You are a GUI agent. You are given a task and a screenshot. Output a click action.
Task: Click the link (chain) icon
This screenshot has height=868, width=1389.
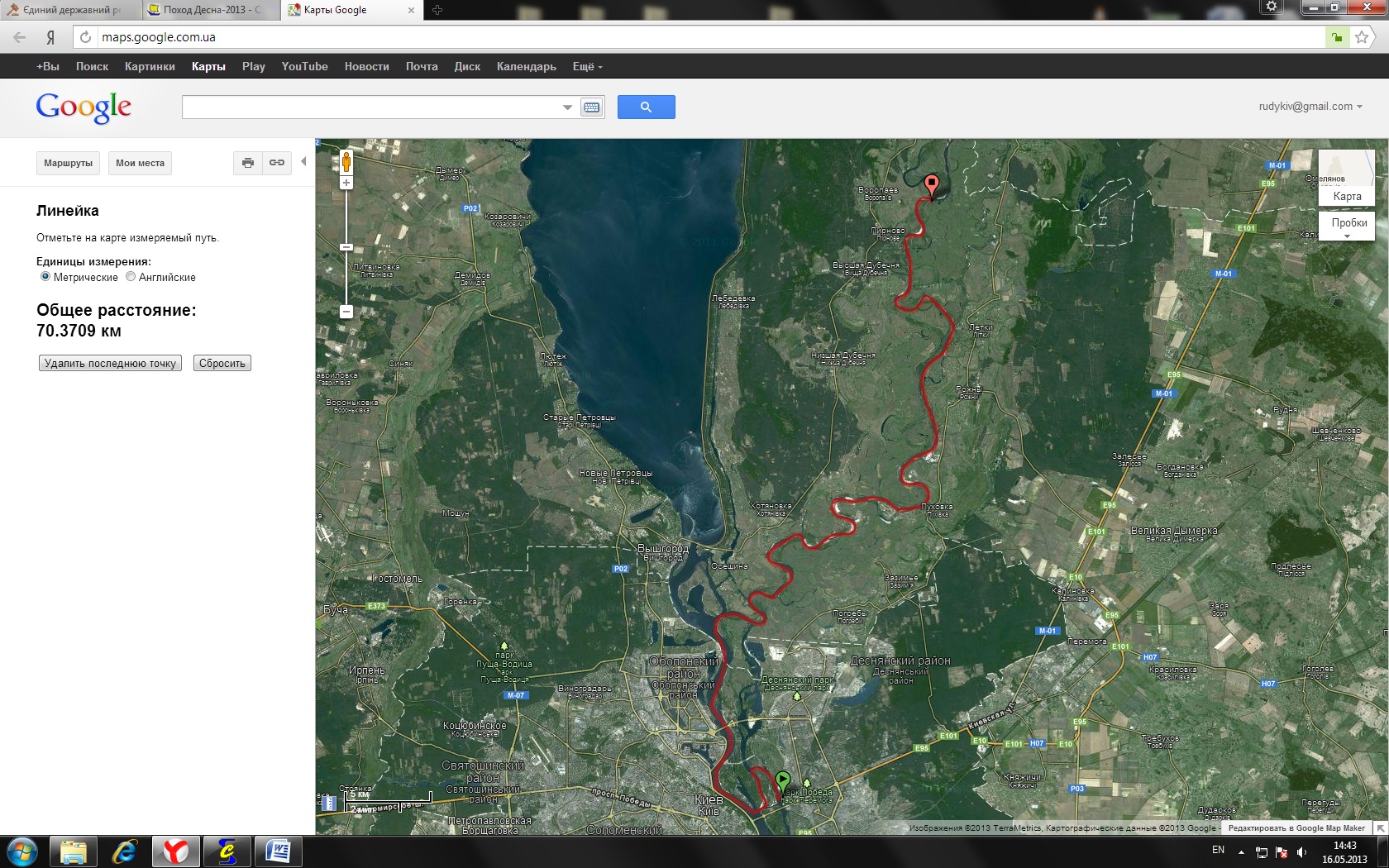tap(277, 163)
